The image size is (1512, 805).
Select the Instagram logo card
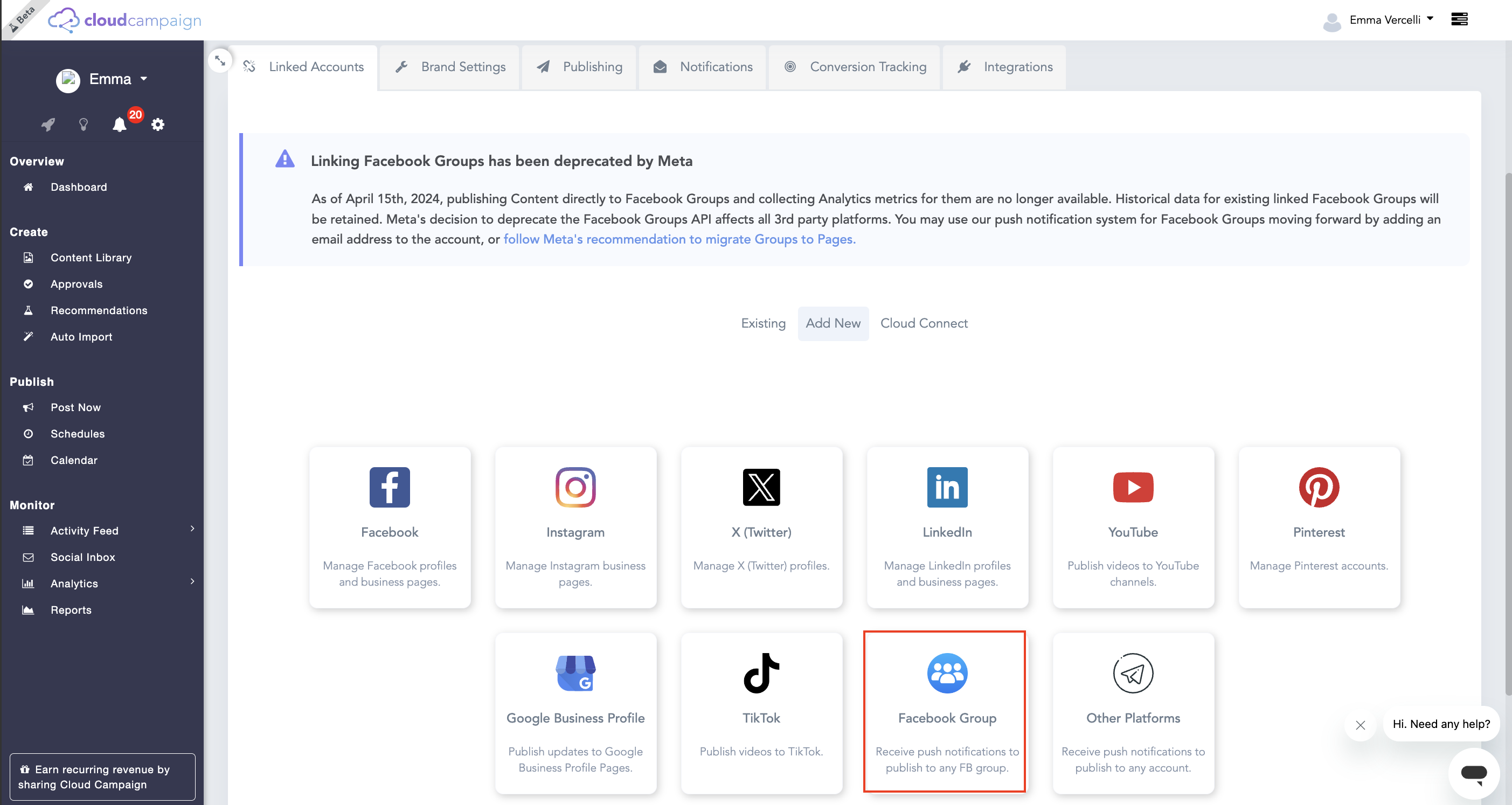pyautogui.click(x=575, y=528)
